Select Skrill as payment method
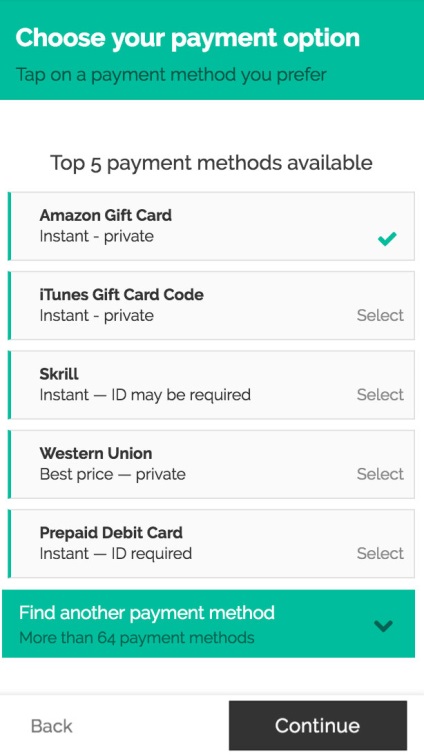The image size is (424, 755). pyautogui.click(x=211, y=385)
